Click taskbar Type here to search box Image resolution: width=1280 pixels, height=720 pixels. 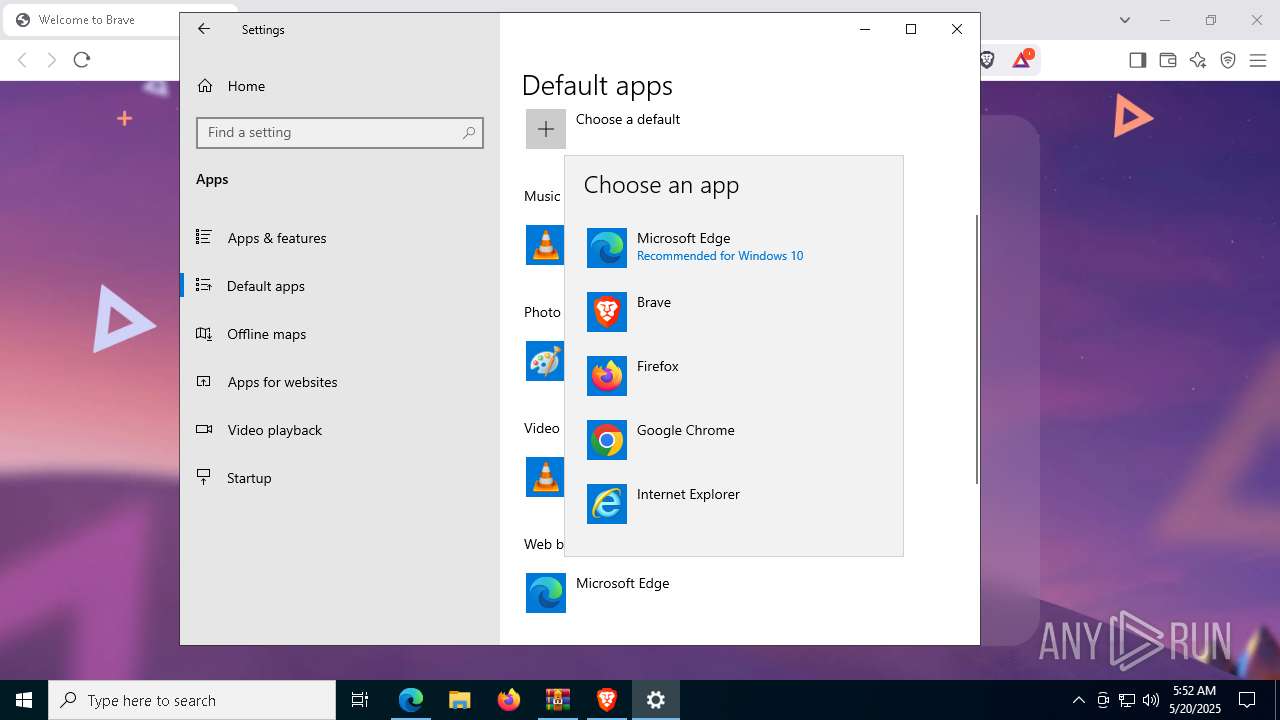(x=192, y=700)
